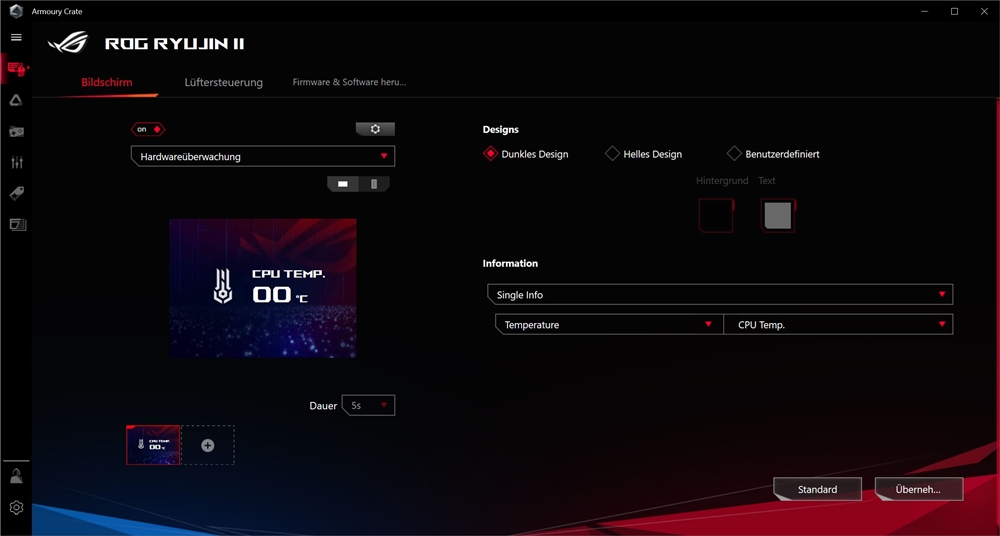Click the Information heading
The height and width of the screenshot is (536, 1000).
(510, 264)
